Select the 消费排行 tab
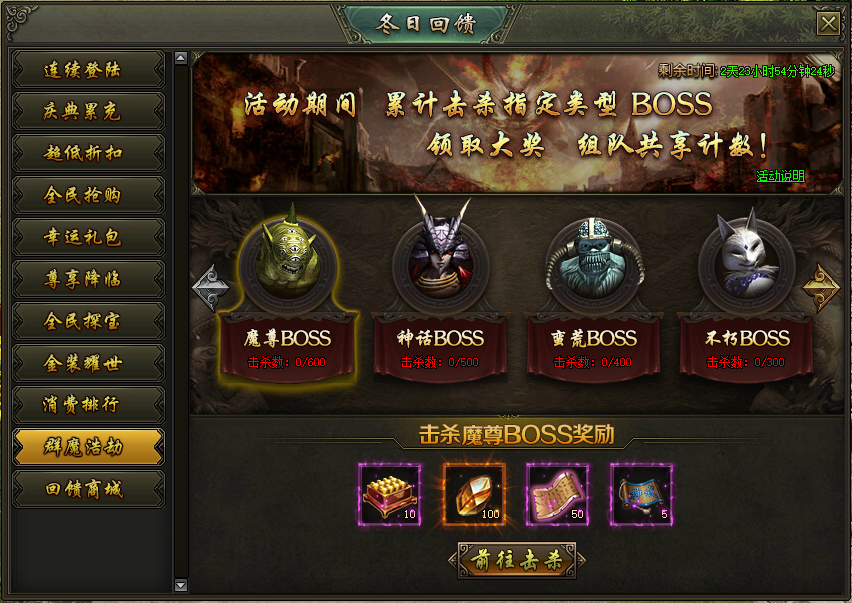Image resolution: width=852 pixels, height=603 pixels. pyautogui.click(x=88, y=405)
